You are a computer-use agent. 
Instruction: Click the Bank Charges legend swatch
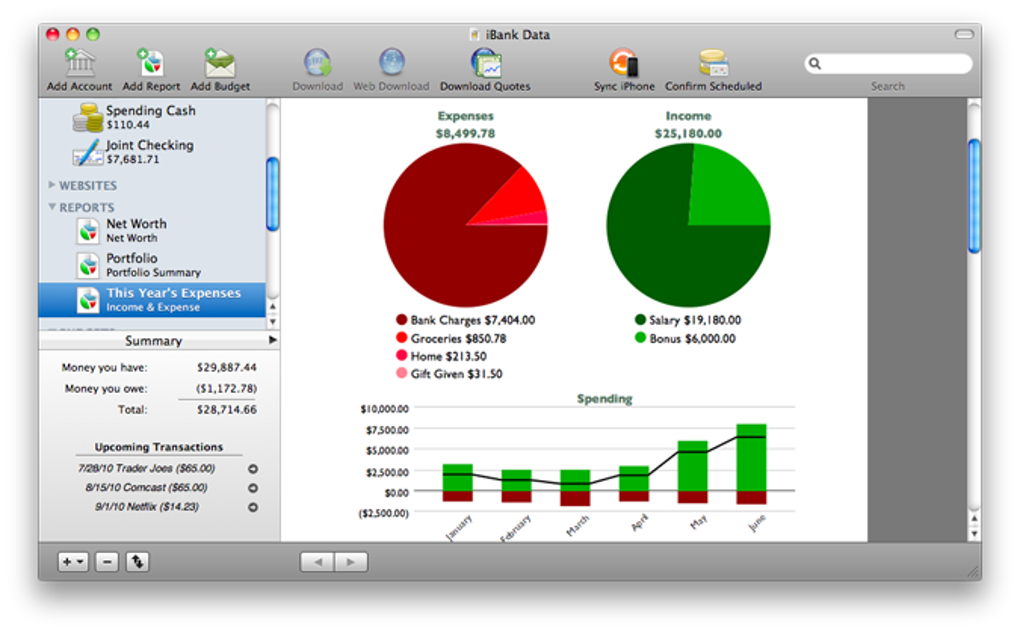click(x=401, y=319)
